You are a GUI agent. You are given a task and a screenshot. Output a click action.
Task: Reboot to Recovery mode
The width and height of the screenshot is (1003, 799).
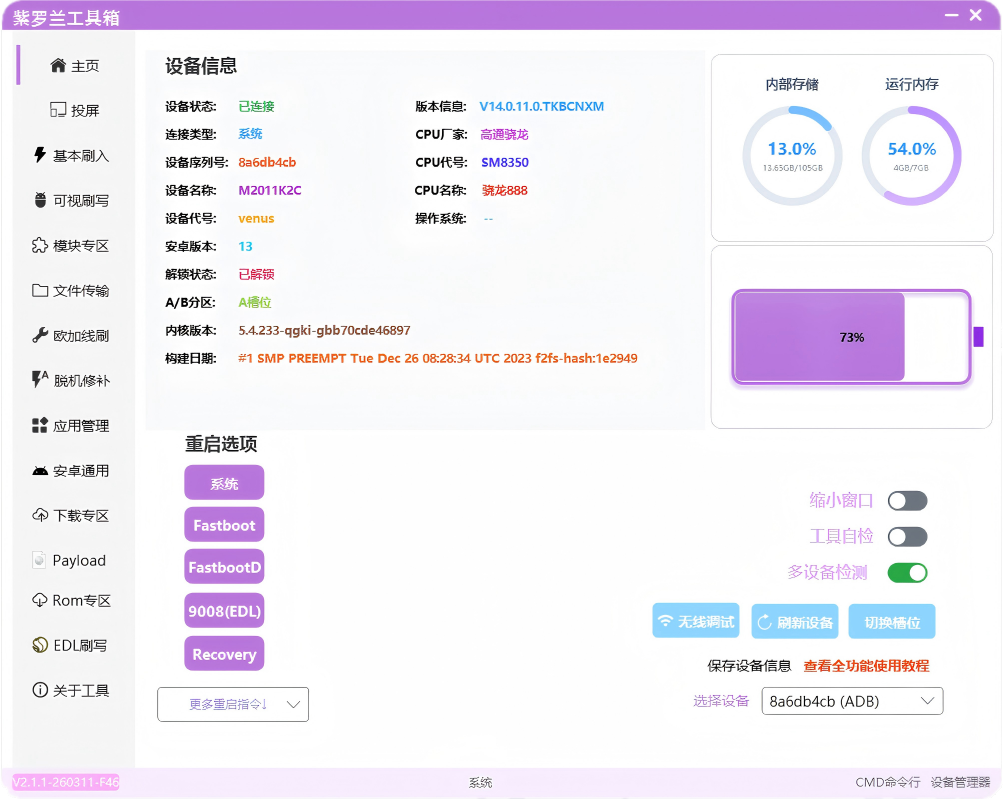(x=224, y=653)
